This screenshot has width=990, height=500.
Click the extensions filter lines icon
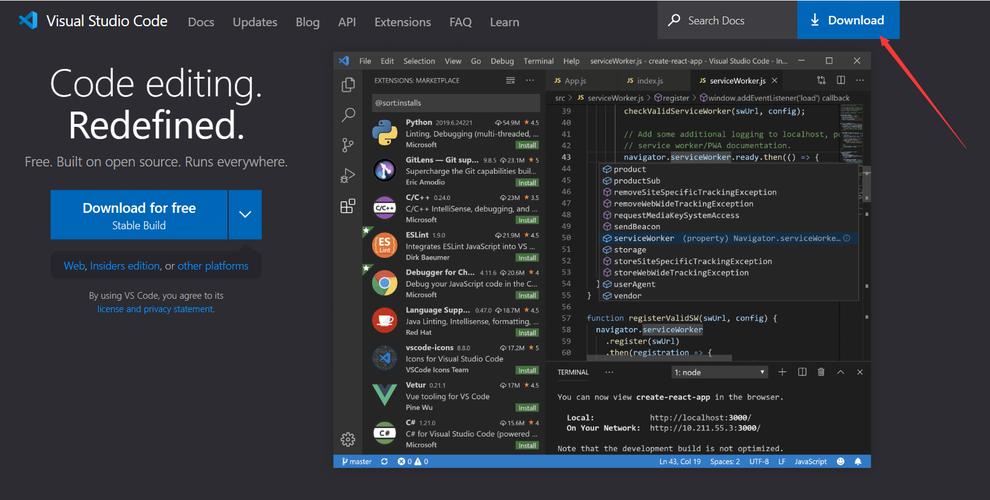pos(510,80)
